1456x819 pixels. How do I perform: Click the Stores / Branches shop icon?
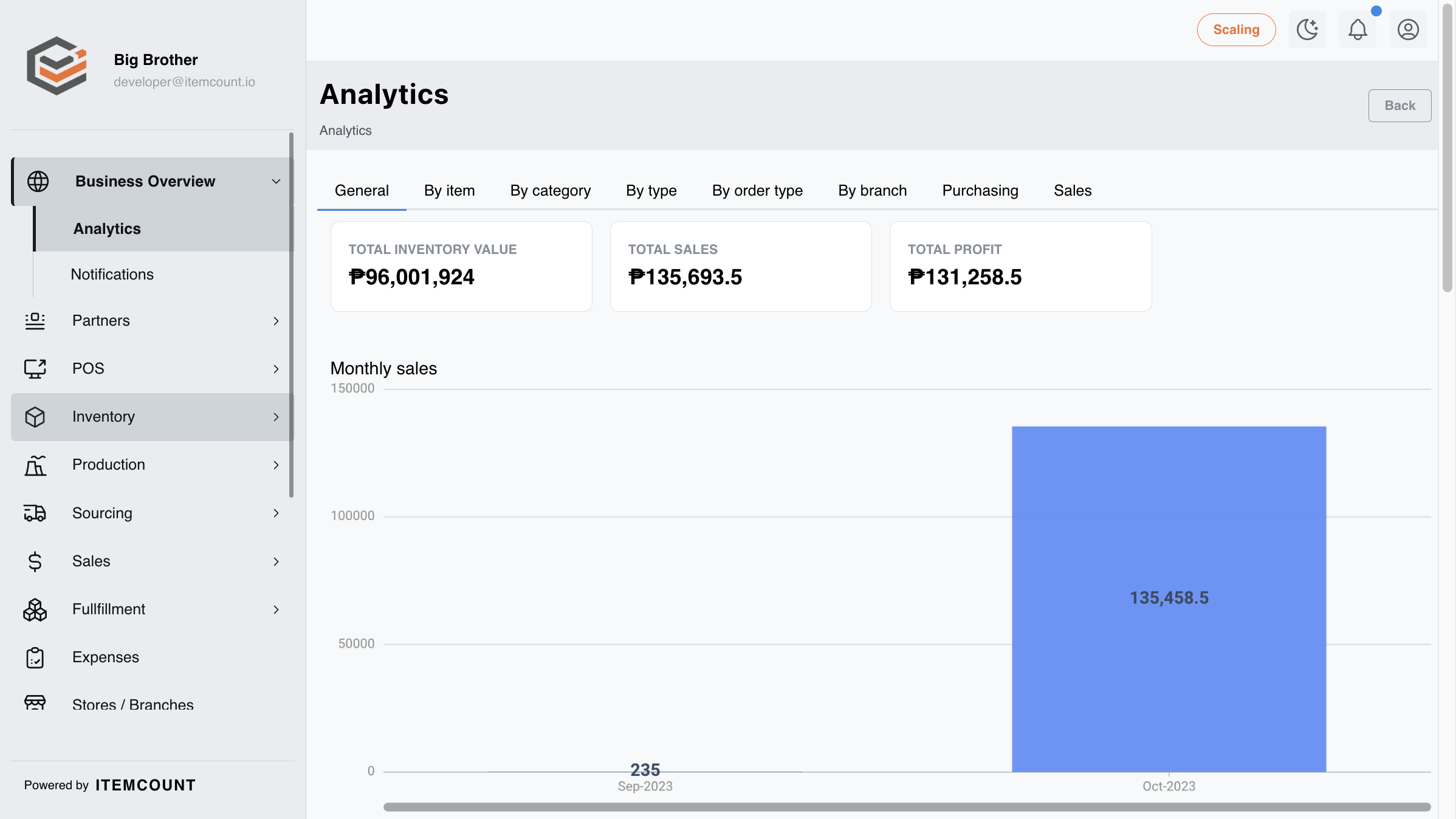click(35, 702)
